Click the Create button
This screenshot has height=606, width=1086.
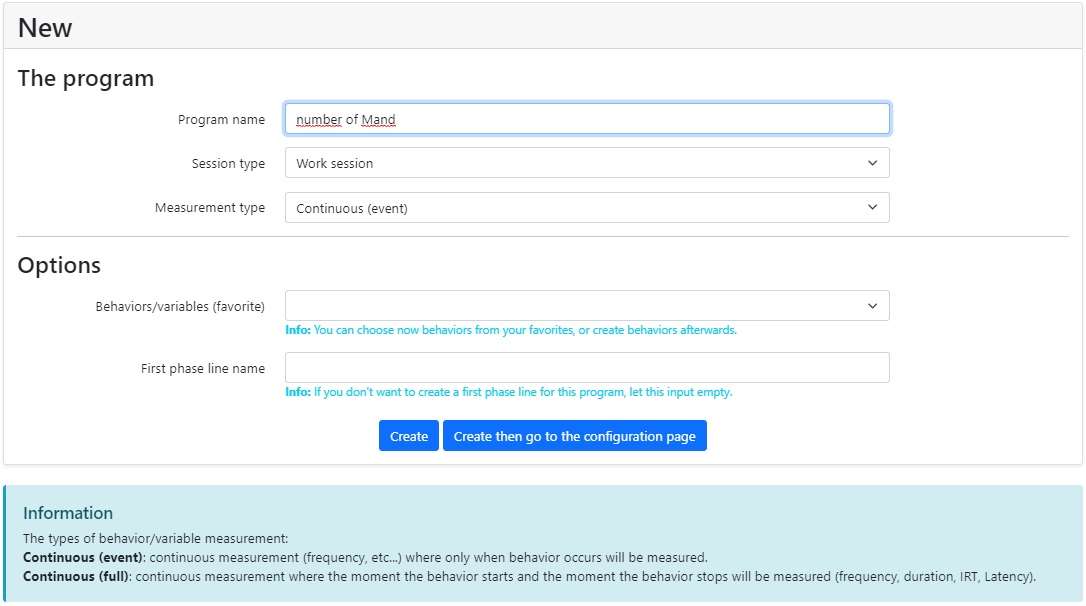pos(409,436)
